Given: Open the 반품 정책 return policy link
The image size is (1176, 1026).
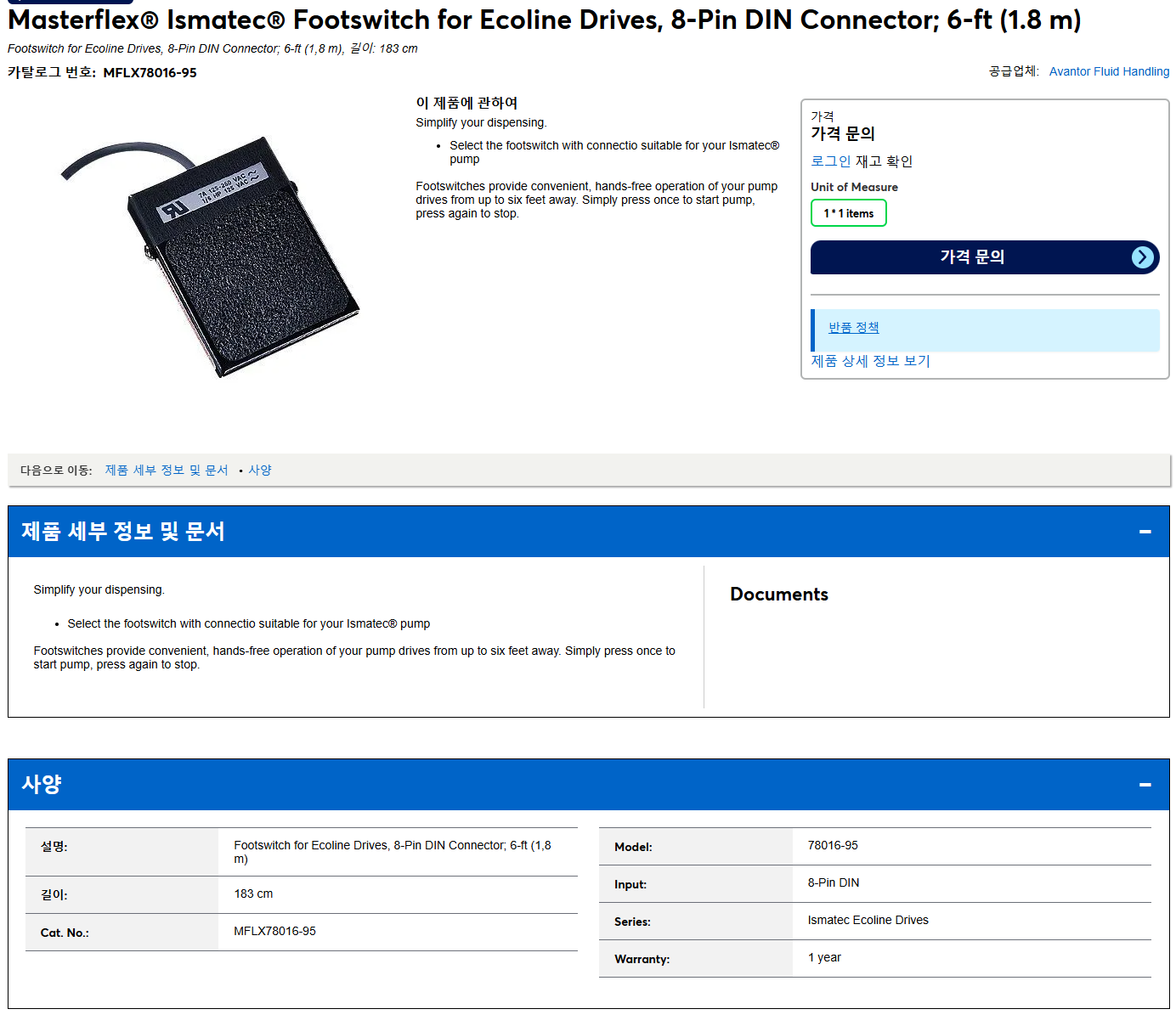Looking at the screenshot, I should [x=853, y=327].
